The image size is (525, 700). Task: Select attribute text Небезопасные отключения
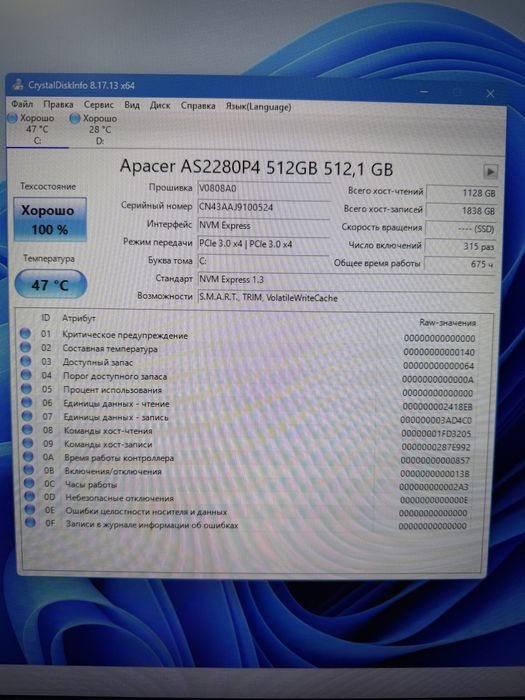tap(120, 498)
